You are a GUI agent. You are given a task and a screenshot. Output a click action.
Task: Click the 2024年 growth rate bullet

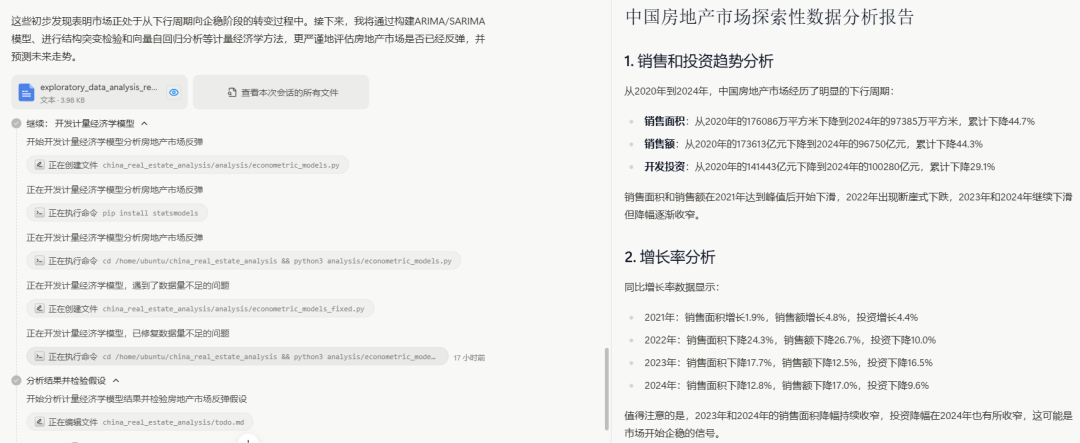coord(787,385)
